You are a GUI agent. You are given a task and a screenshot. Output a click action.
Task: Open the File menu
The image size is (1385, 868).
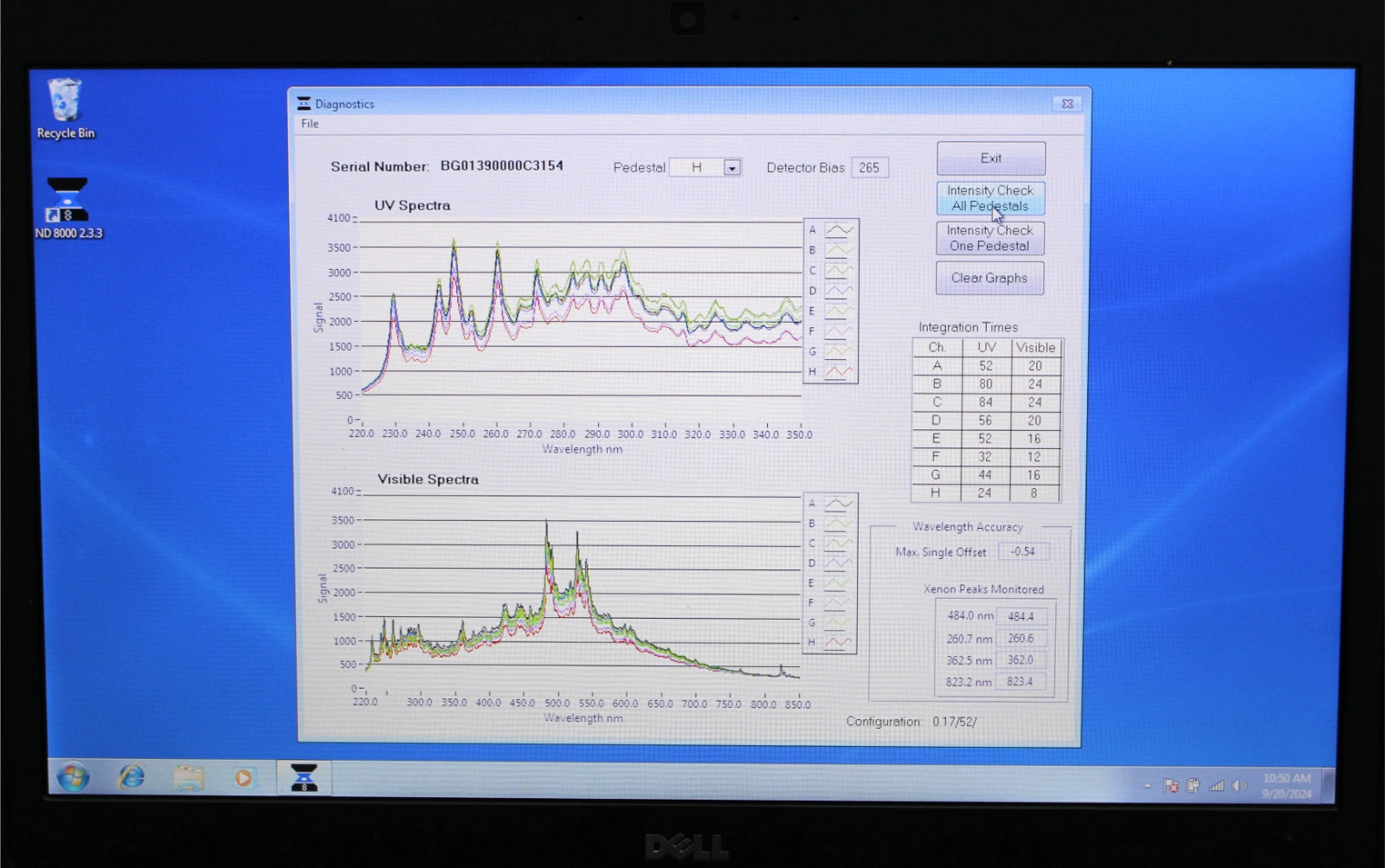point(310,124)
